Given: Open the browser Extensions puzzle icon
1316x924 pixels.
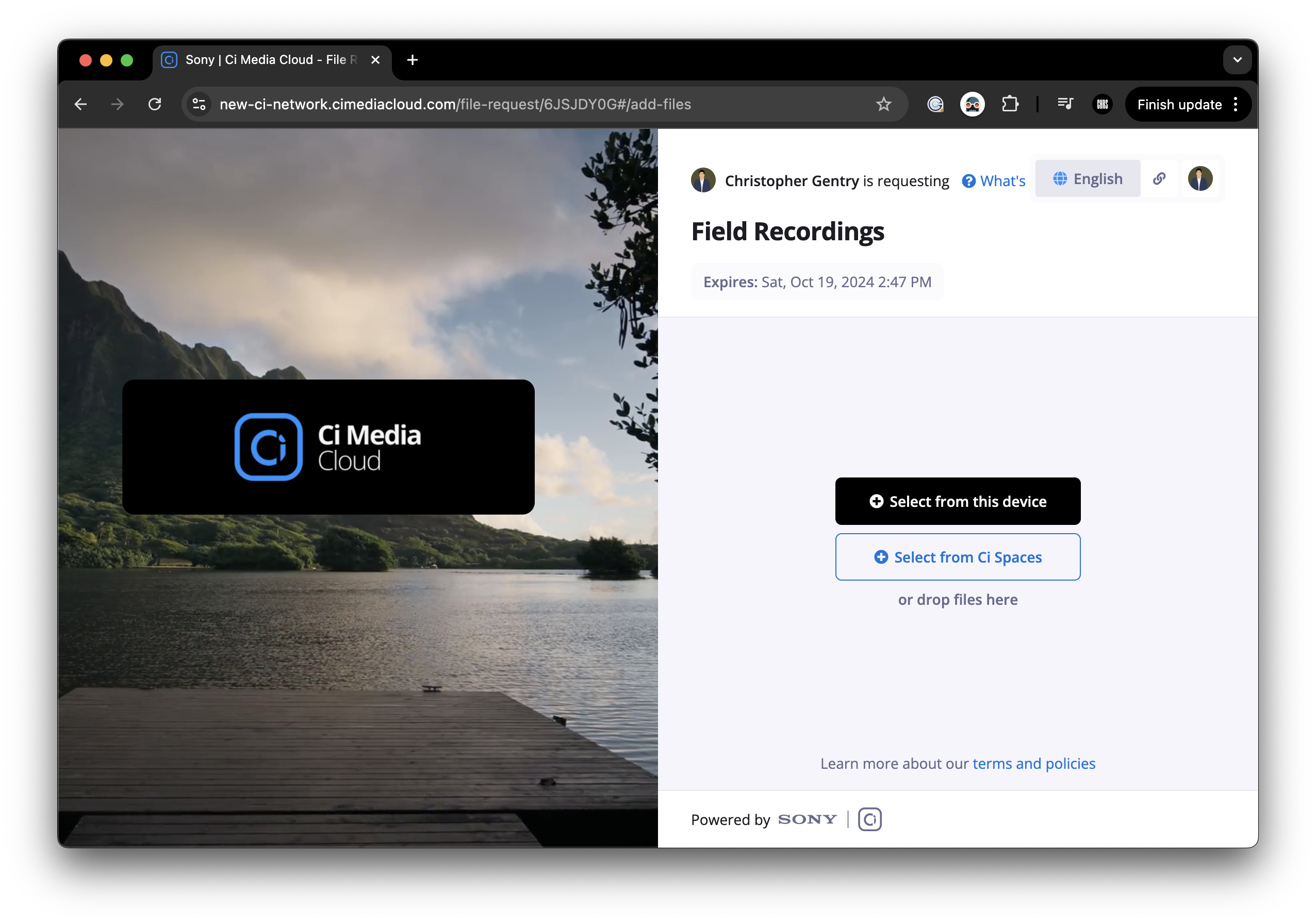Looking at the screenshot, I should (x=1011, y=104).
